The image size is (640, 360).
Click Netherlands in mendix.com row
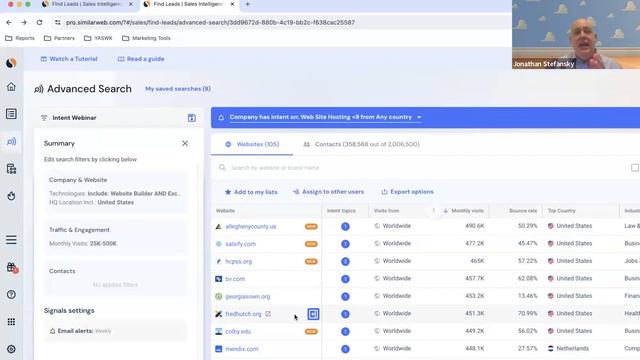572,349
